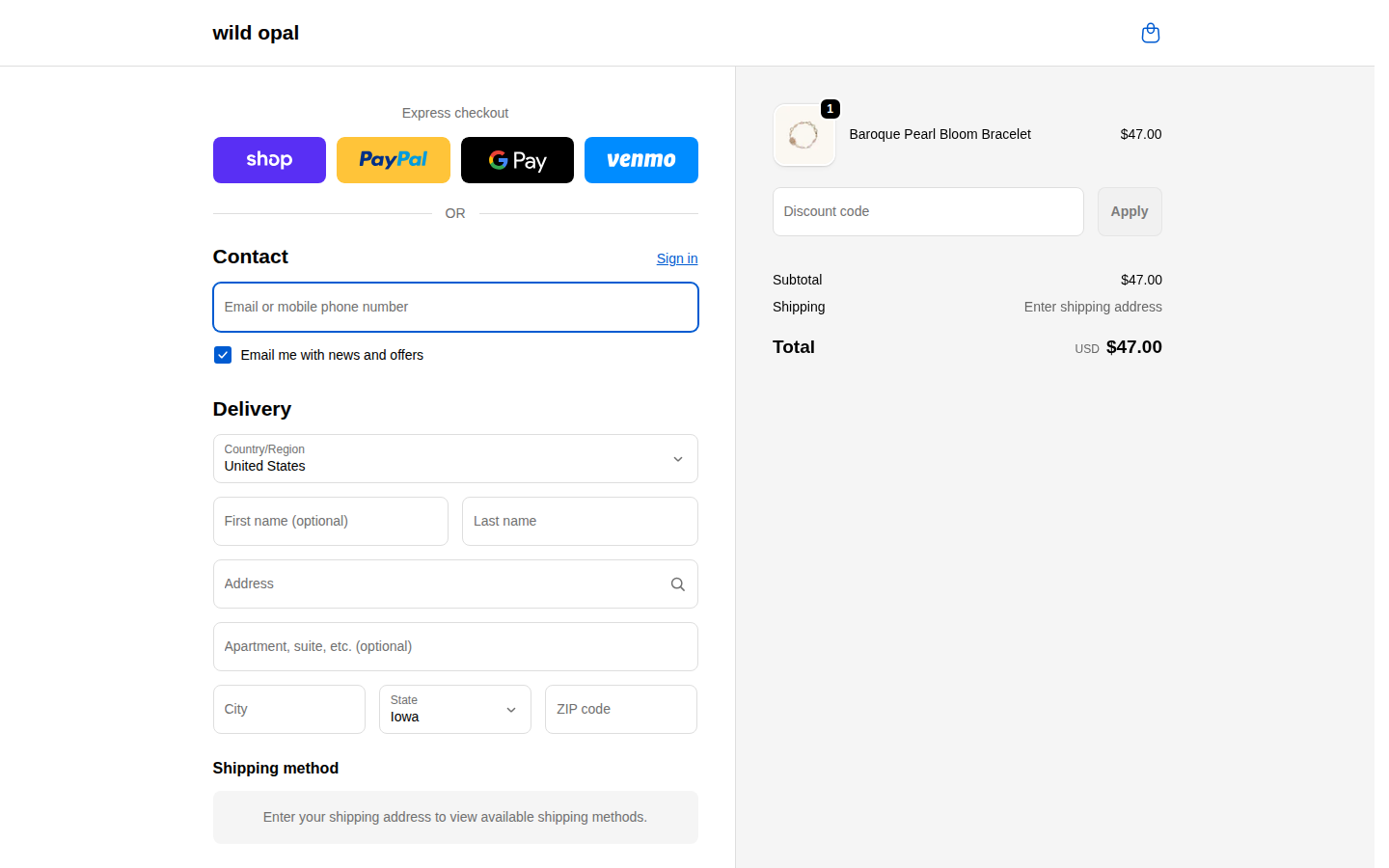Click the Baroque Pearl Bloom Bracelet name
The height and width of the screenshot is (868, 1389).
click(x=940, y=134)
